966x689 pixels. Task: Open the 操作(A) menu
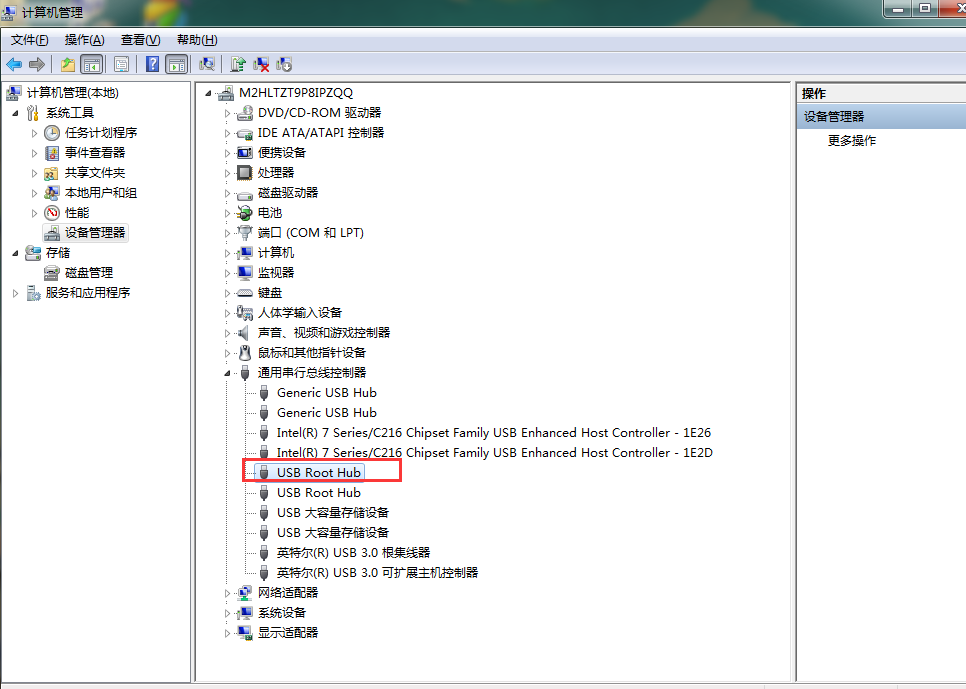click(84, 40)
